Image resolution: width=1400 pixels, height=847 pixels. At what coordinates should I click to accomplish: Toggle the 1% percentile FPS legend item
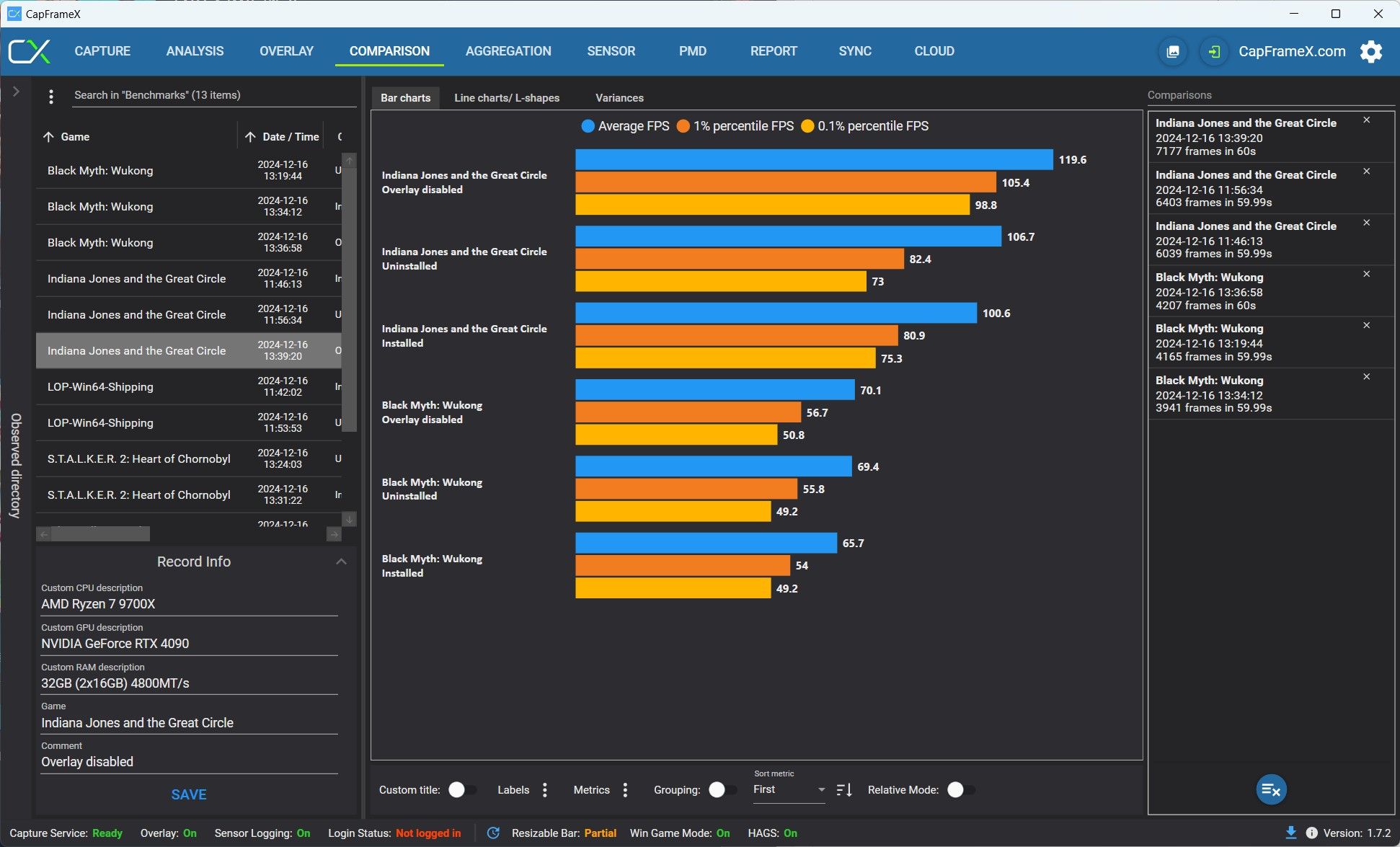coord(735,126)
